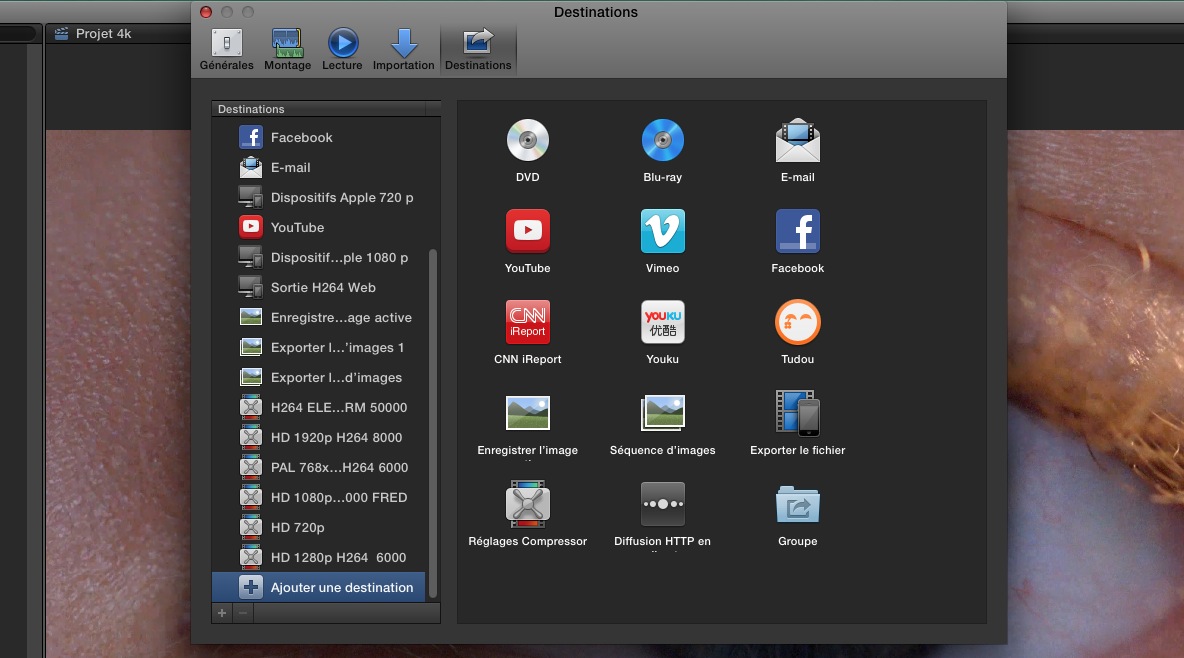The image size is (1184, 658).
Task: Switch to the Lecture tab
Action: [x=342, y=45]
